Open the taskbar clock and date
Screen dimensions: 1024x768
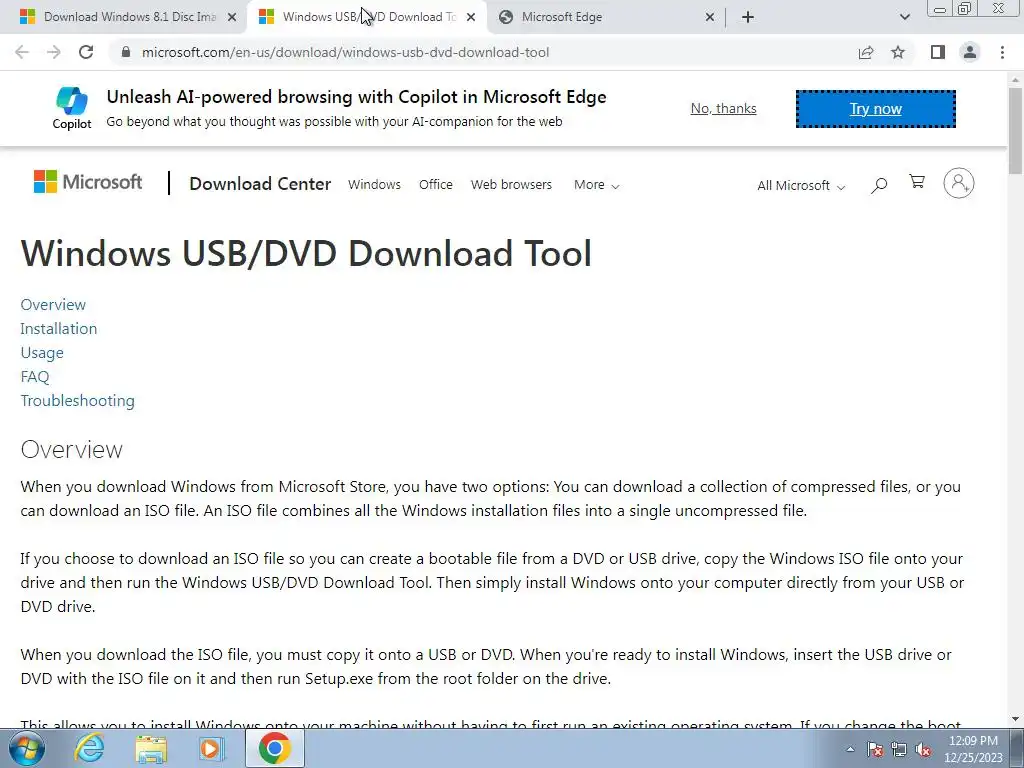[x=973, y=749]
